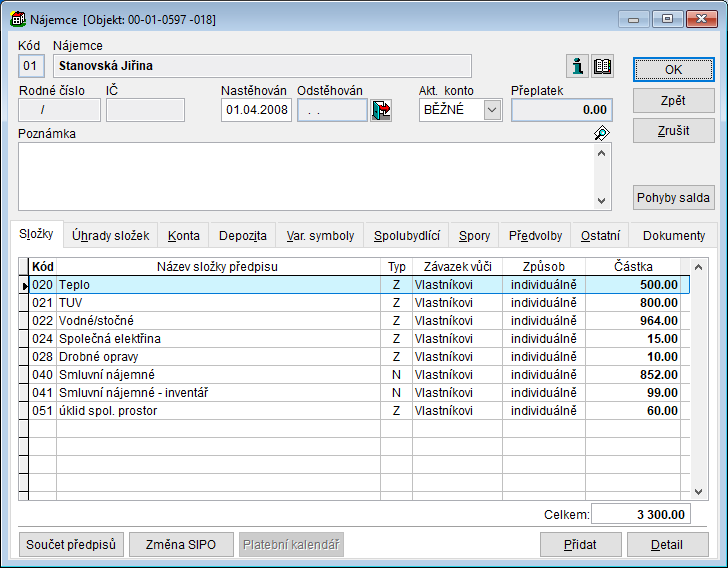Click the Nájemce window title icon

pos(17,19)
